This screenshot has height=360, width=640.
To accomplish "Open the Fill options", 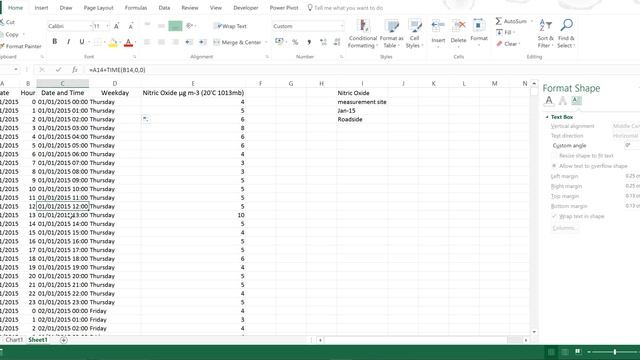I will [504, 32].
